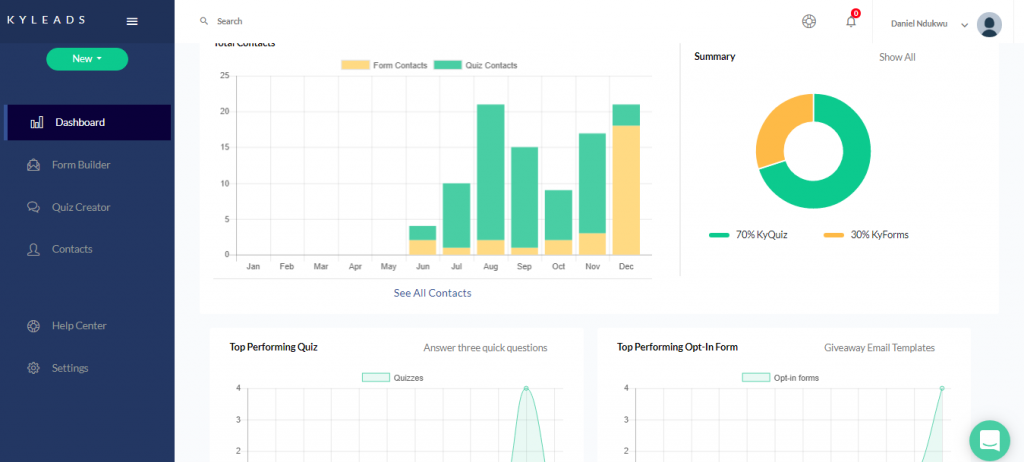Expand the New dropdown button
This screenshot has height=462, width=1024.
point(87,59)
